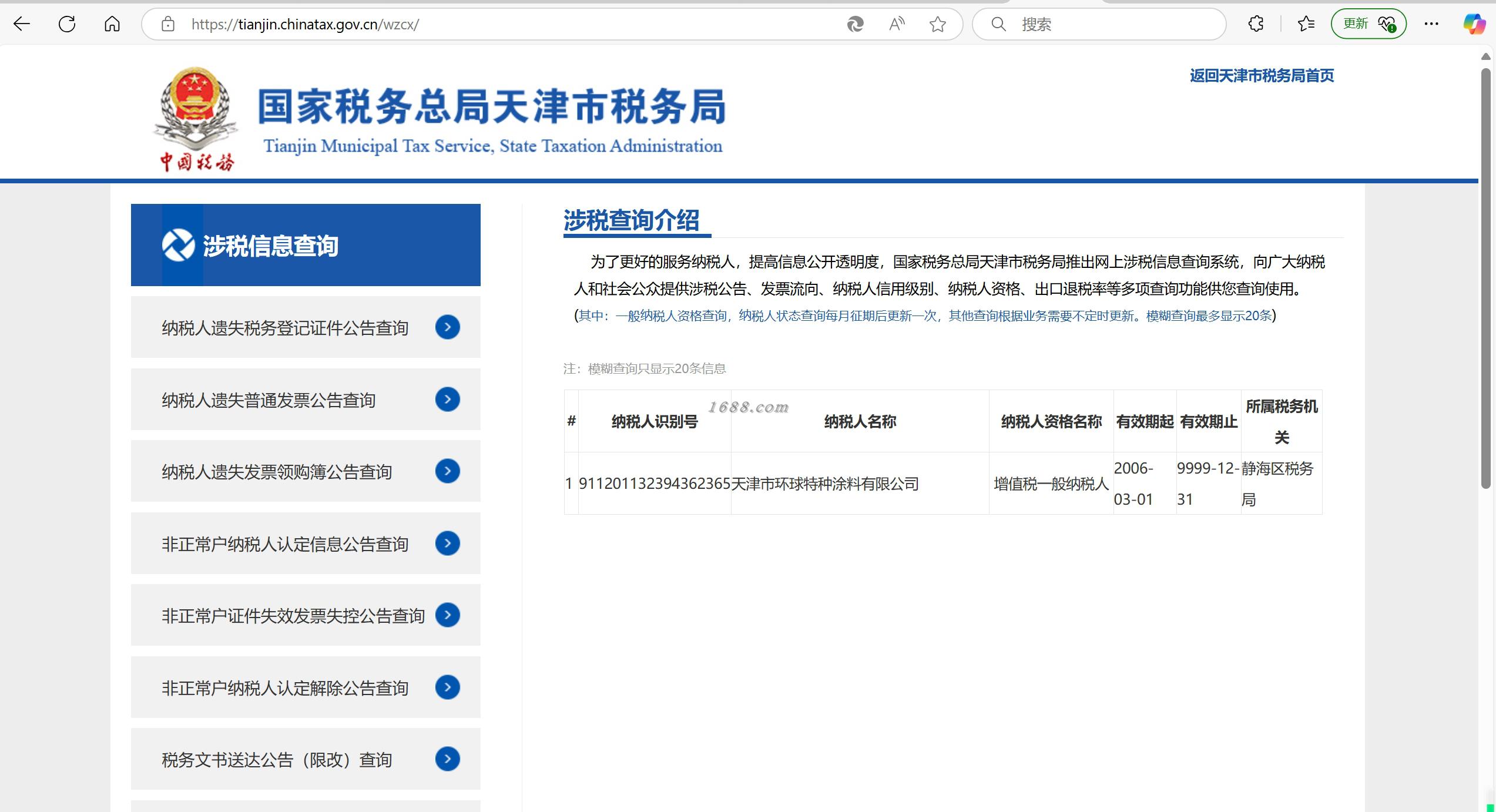
Task: Reload the page with the refresh icon
Action: tap(67, 24)
